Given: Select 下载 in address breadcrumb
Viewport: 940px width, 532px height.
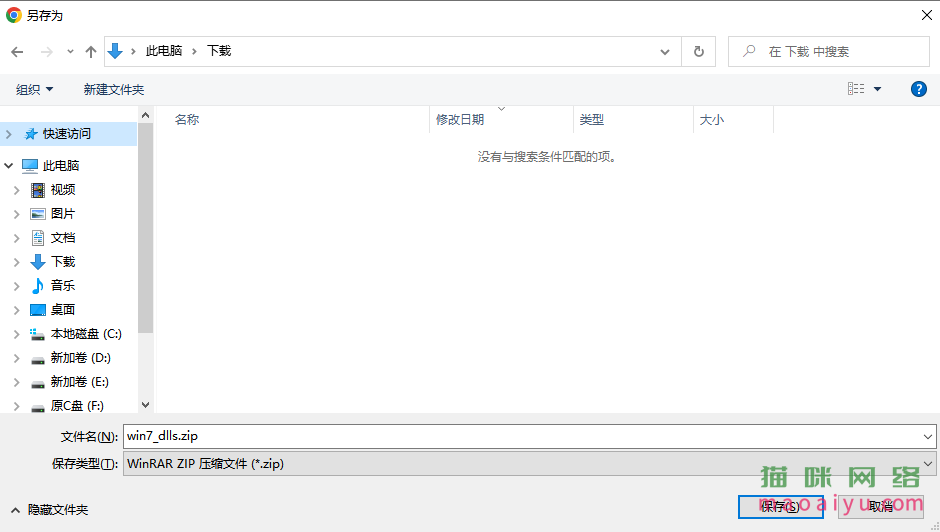Looking at the screenshot, I should [219, 51].
